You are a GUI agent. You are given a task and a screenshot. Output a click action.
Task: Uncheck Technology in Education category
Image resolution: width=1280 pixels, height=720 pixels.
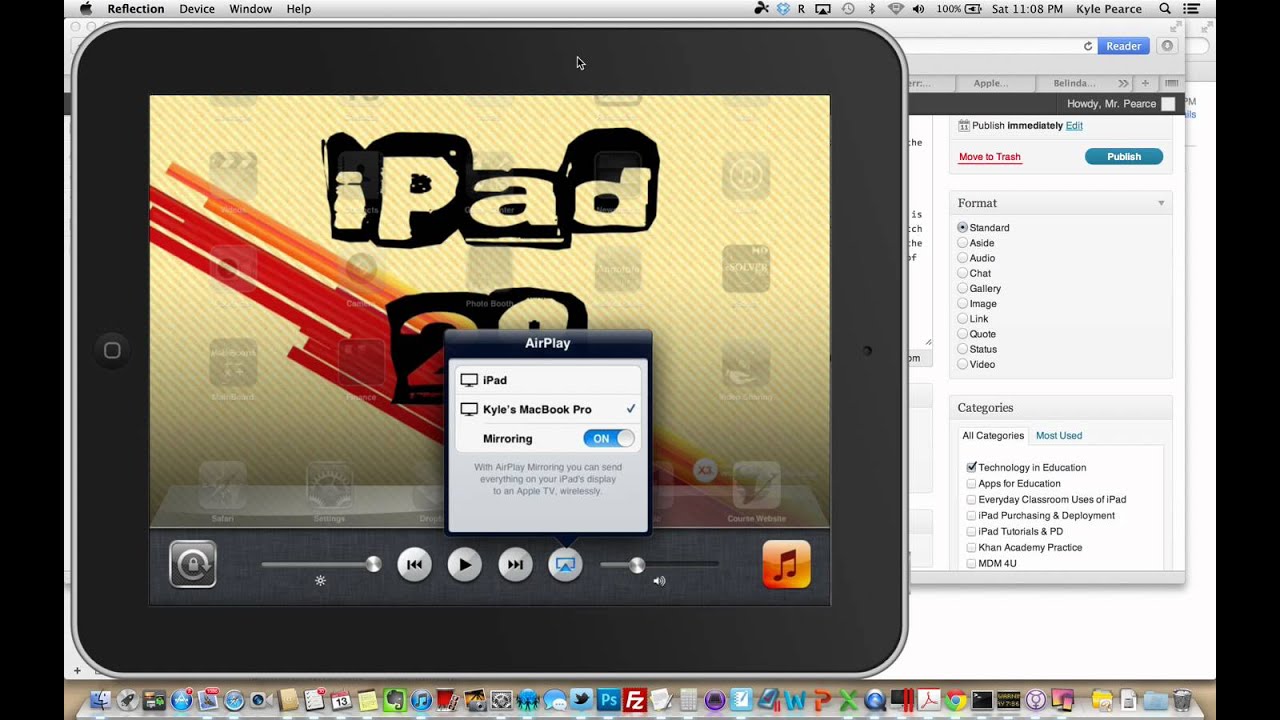[x=971, y=467]
